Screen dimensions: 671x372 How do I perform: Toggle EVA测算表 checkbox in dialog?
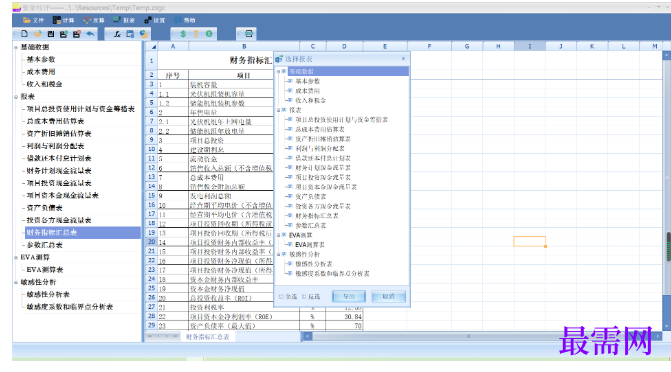coord(290,244)
